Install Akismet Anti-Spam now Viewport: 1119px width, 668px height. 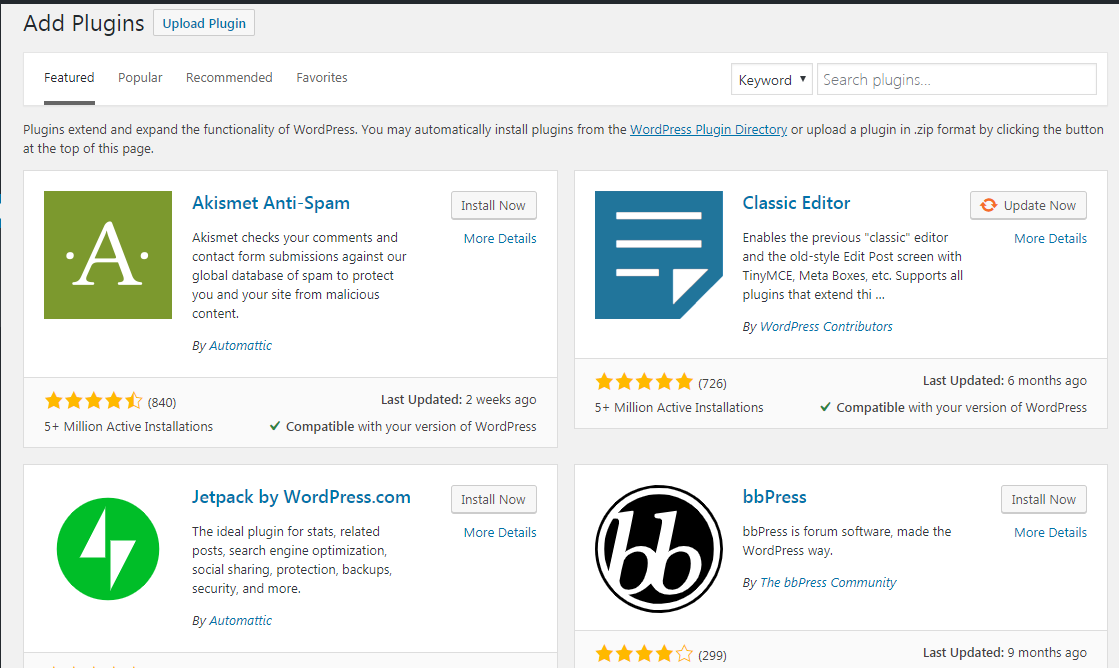493,206
